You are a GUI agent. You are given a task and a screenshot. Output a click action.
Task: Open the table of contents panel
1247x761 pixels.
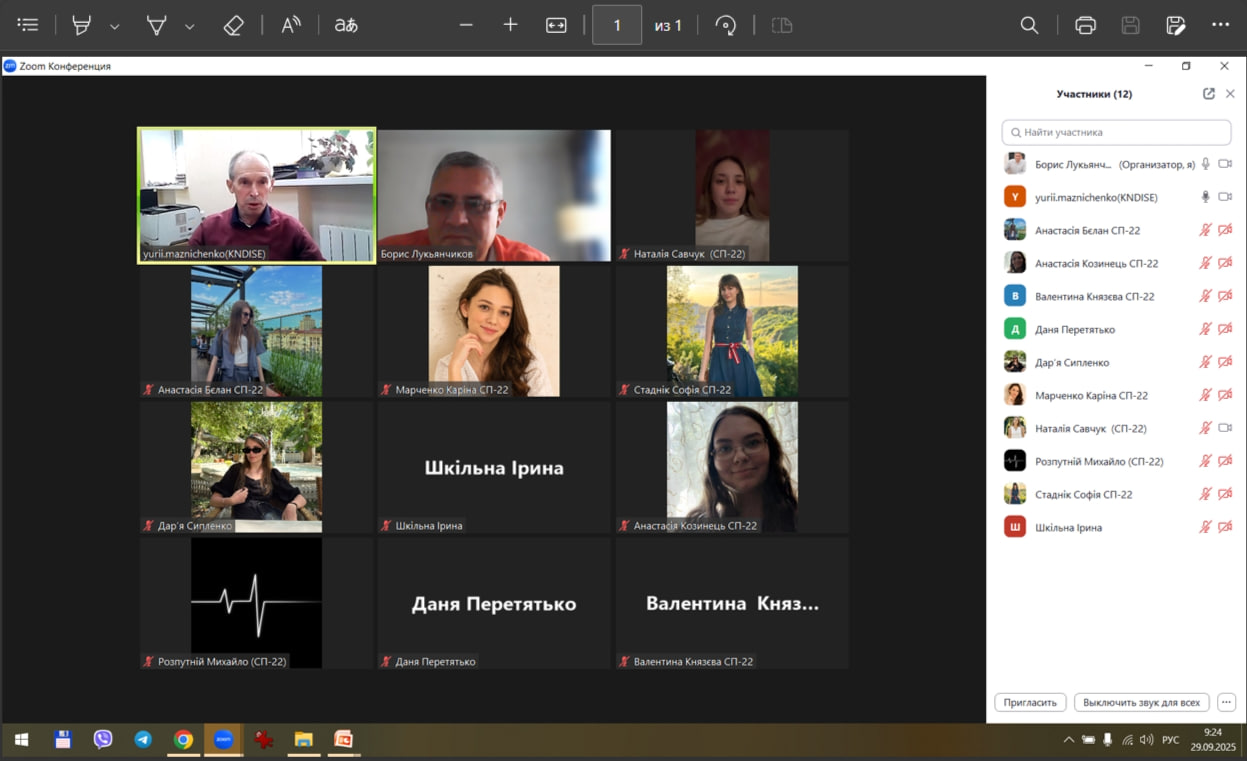coord(28,25)
